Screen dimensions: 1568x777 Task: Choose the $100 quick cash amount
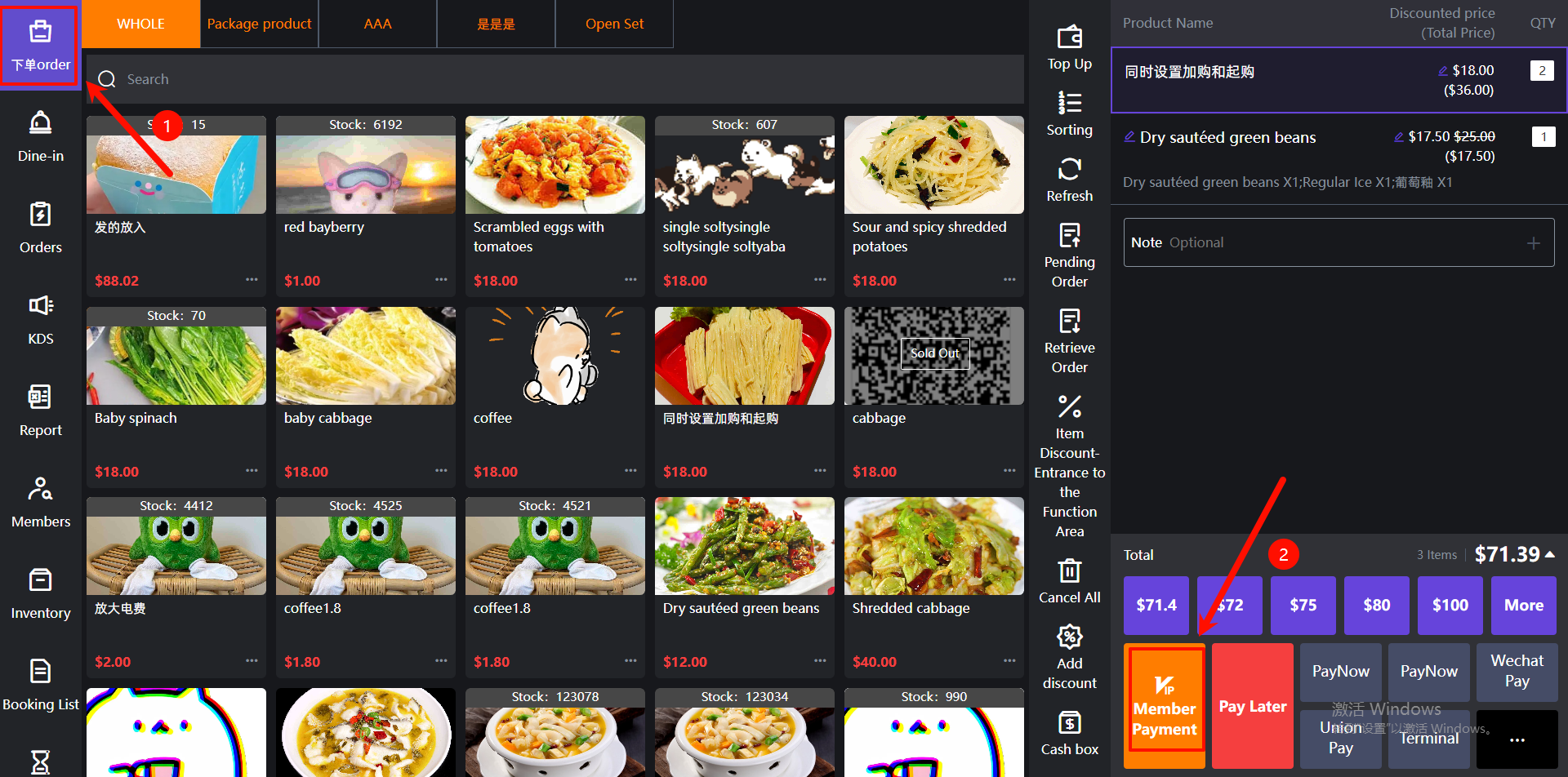(x=1450, y=605)
